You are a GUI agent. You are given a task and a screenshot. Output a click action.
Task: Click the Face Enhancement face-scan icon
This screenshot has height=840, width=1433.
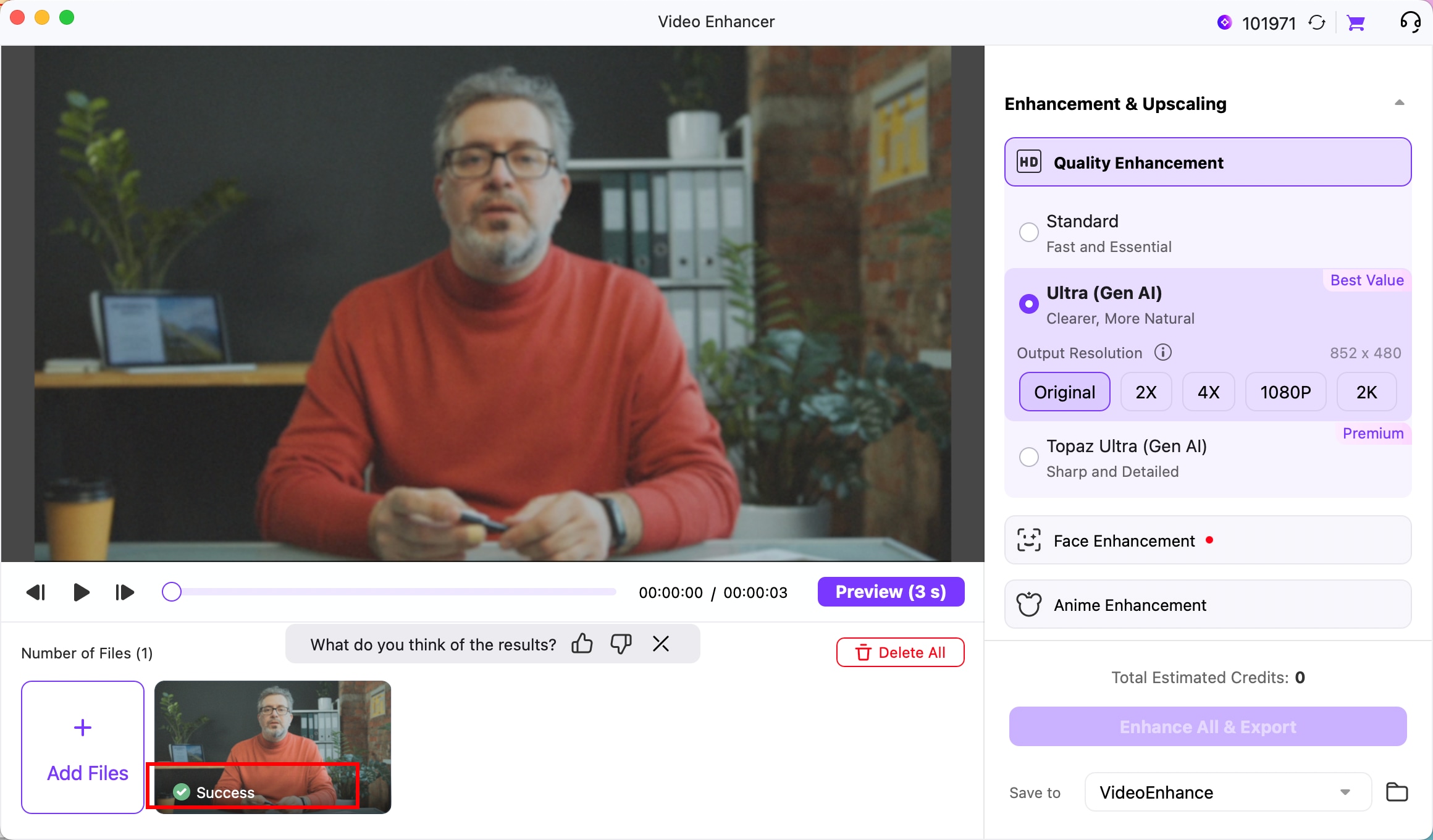pyautogui.click(x=1029, y=540)
